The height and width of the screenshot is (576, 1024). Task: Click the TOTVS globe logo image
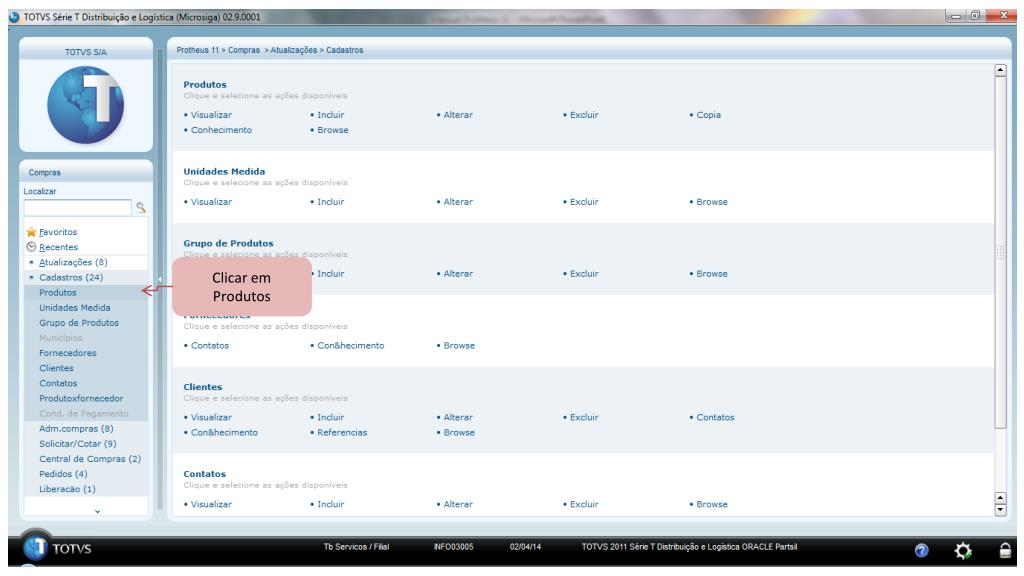click(x=86, y=104)
